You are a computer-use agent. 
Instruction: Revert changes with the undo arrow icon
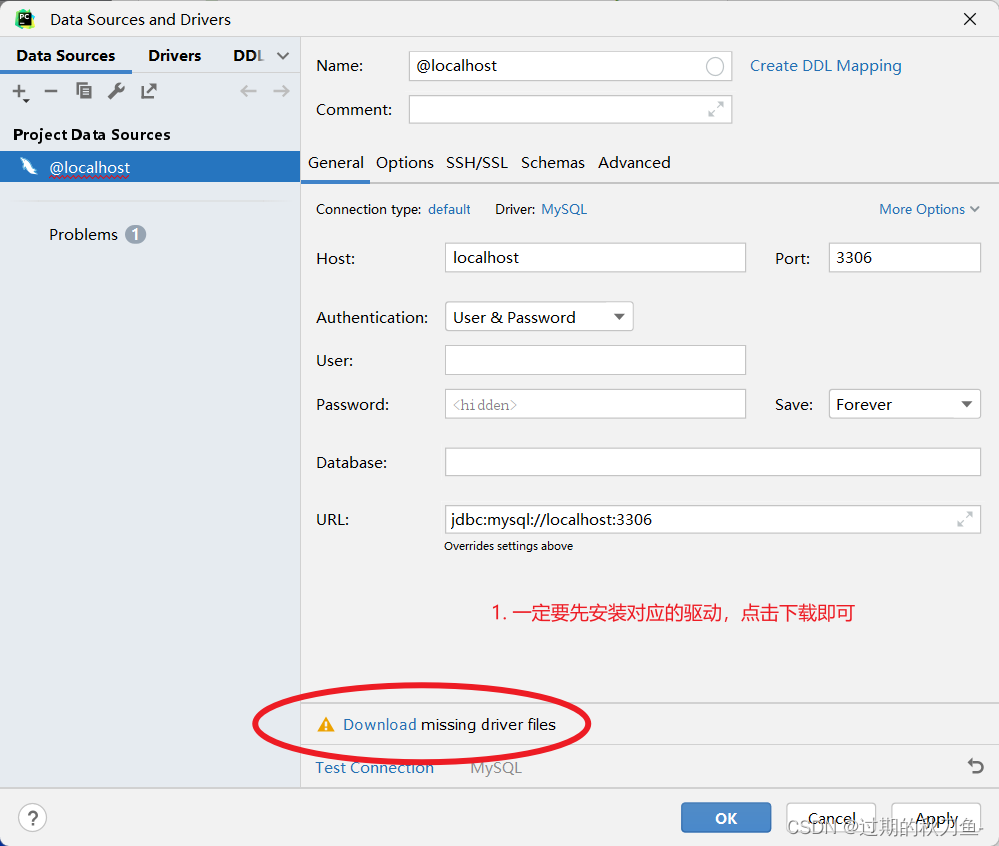pyautogui.click(x=975, y=766)
